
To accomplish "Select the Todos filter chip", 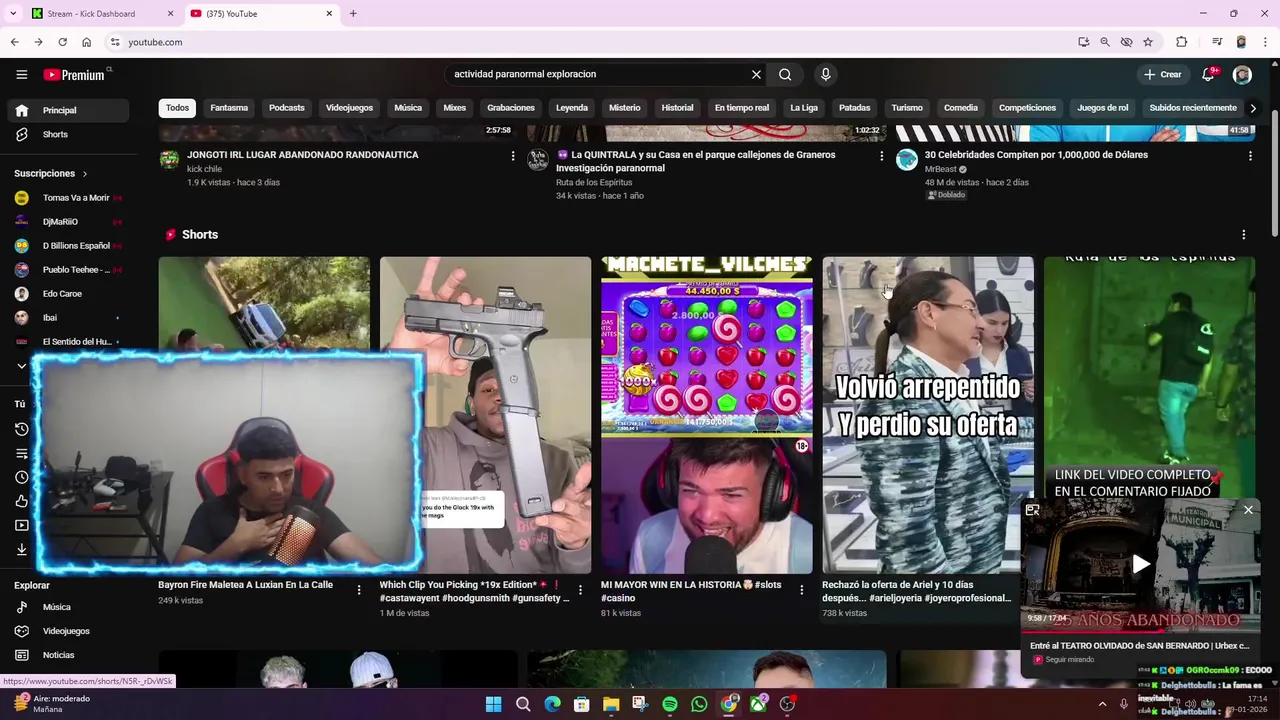I will (x=177, y=108).
